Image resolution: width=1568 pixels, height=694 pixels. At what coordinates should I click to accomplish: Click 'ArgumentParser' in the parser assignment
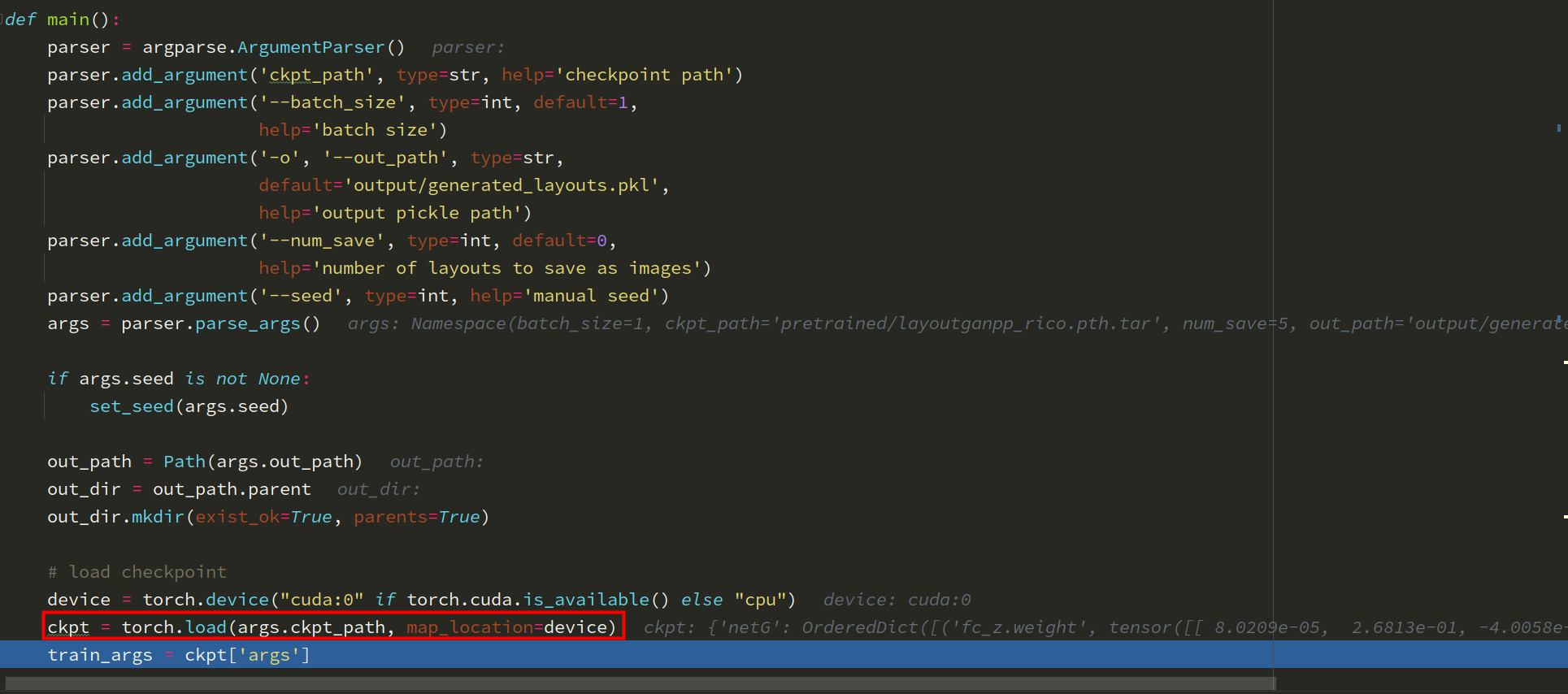(311, 47)
